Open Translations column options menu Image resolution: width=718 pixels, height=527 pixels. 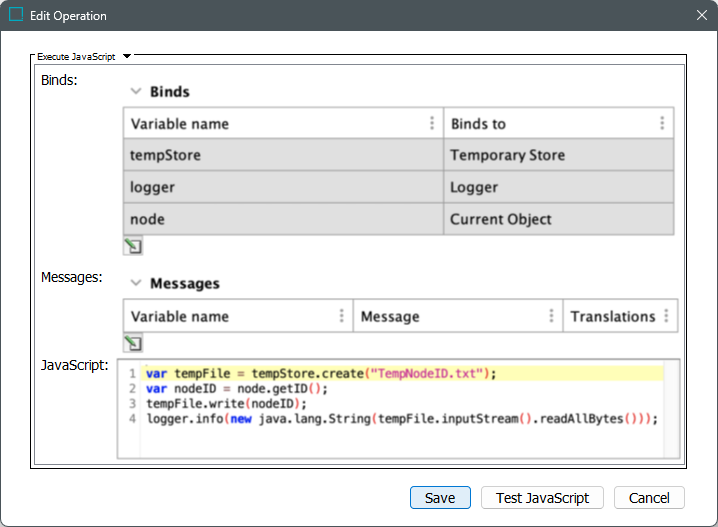(x=667, y=316)
